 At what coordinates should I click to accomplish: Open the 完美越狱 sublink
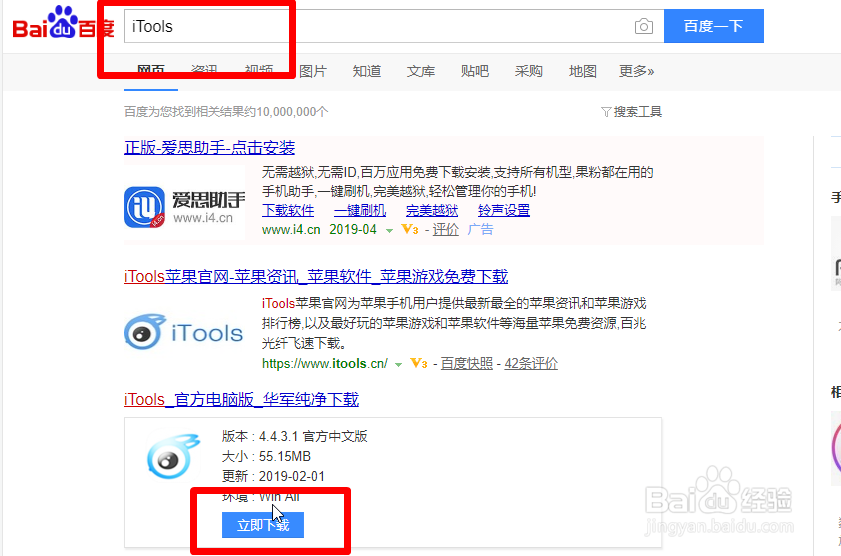coord(432,210)
